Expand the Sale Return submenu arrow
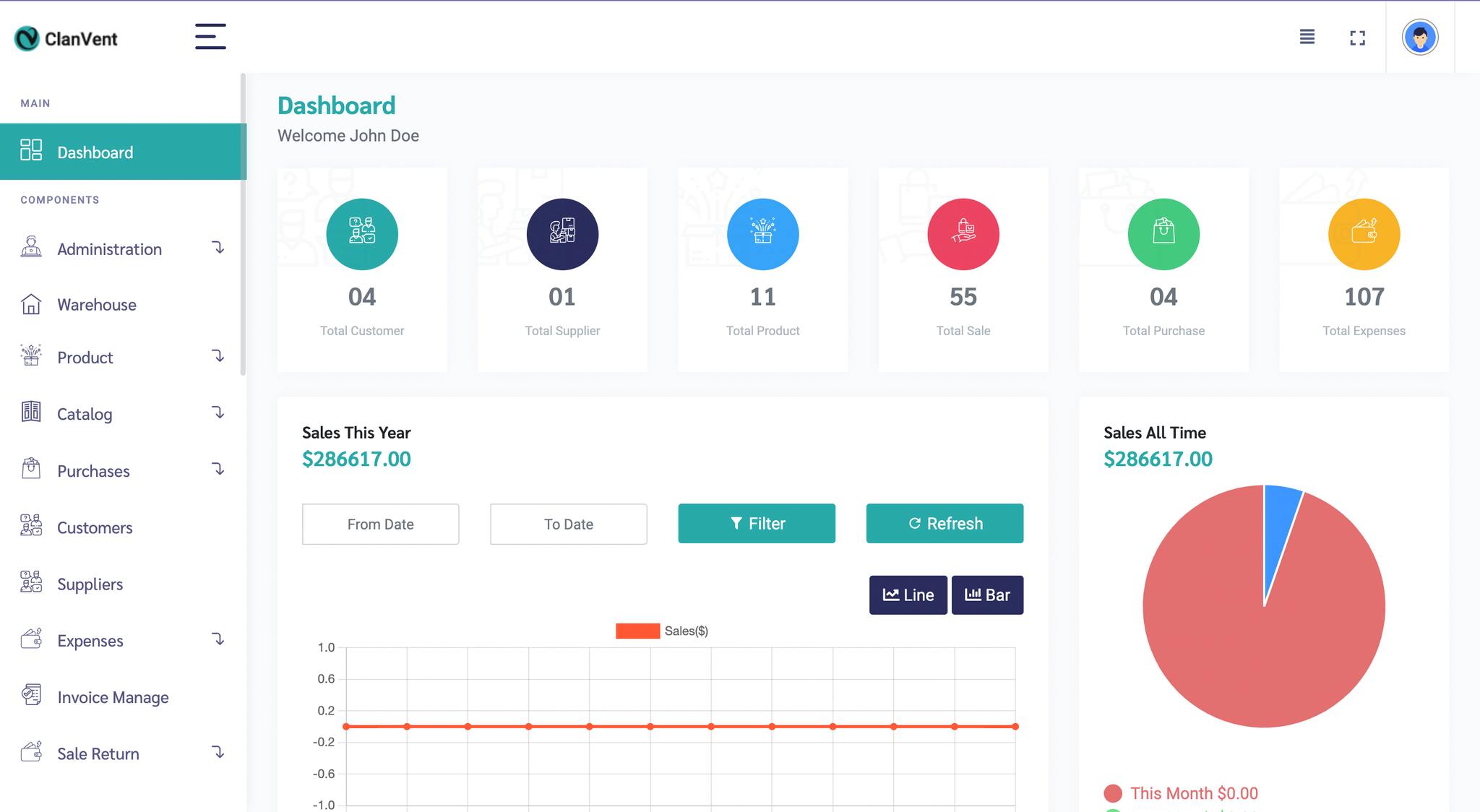This screenshot has width=1480, height=812. click(x=218, y=753)
